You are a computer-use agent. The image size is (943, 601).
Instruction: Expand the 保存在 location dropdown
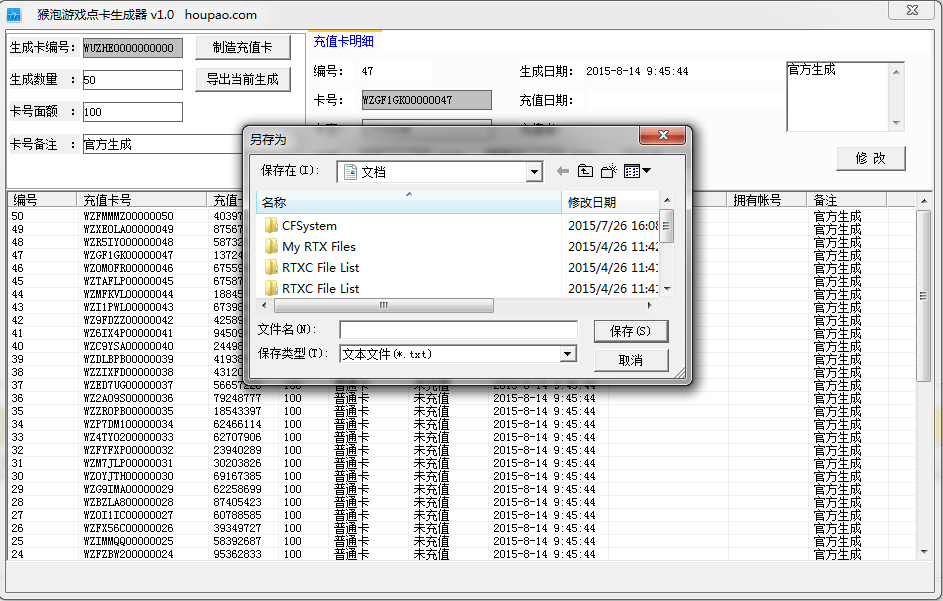533,172
